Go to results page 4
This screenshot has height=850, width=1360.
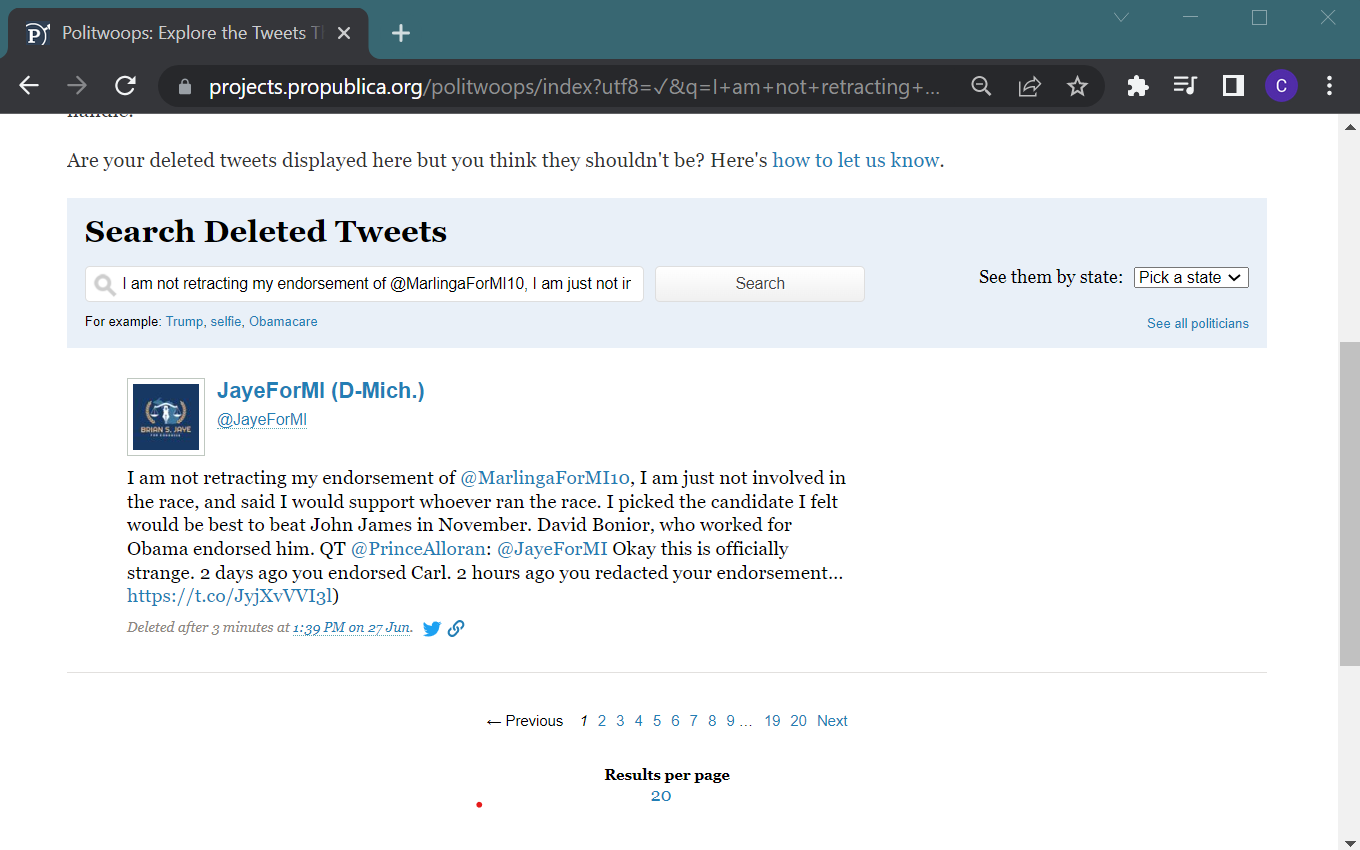click(639, 721)
